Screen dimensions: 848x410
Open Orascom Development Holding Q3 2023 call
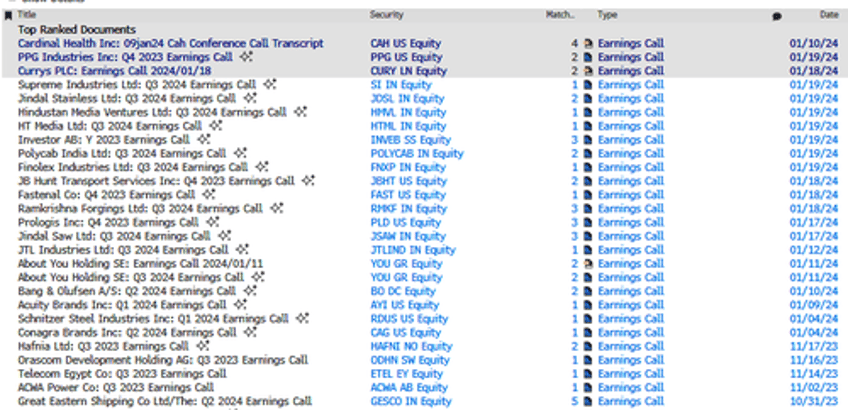(163, 360)
